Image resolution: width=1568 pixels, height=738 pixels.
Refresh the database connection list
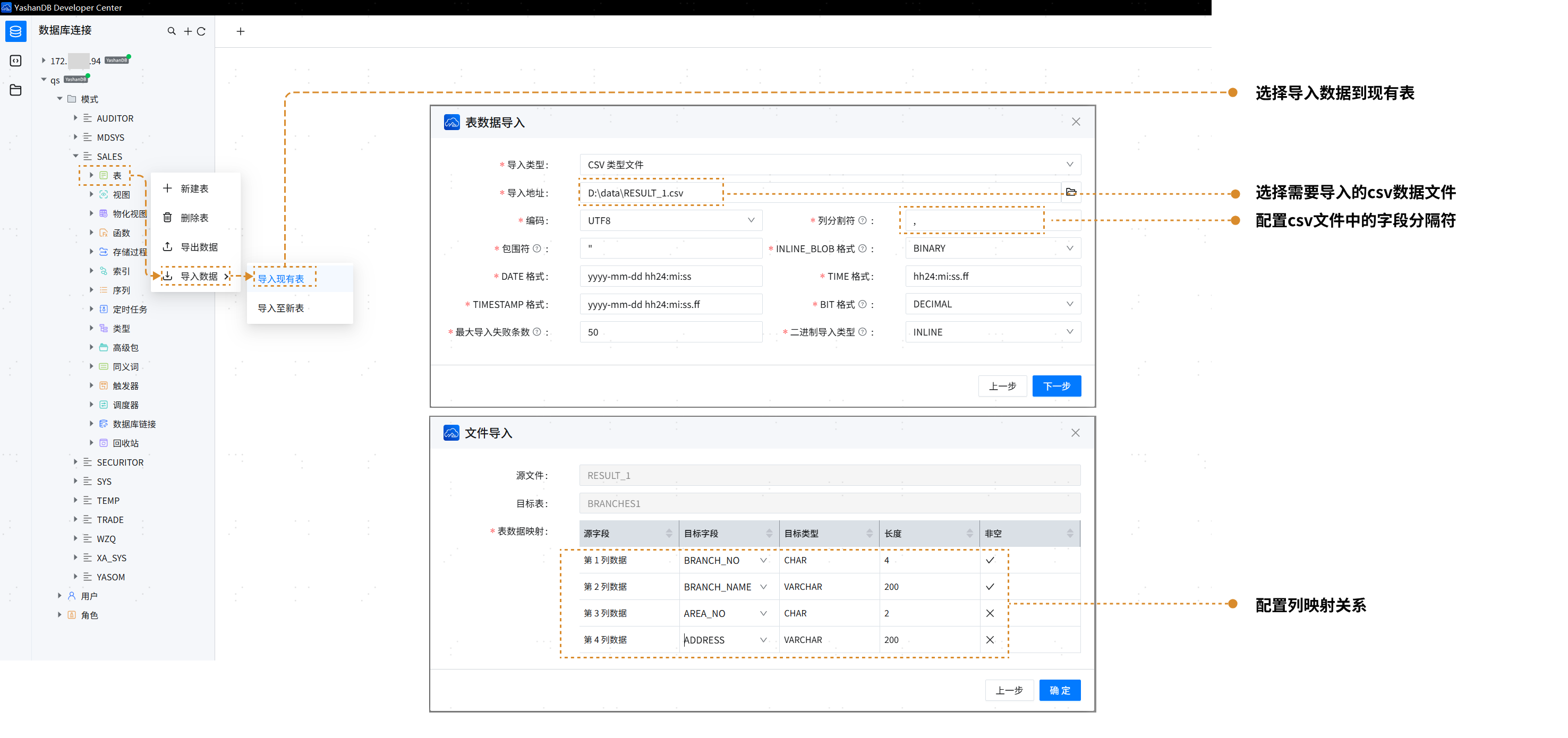point(201,31)
